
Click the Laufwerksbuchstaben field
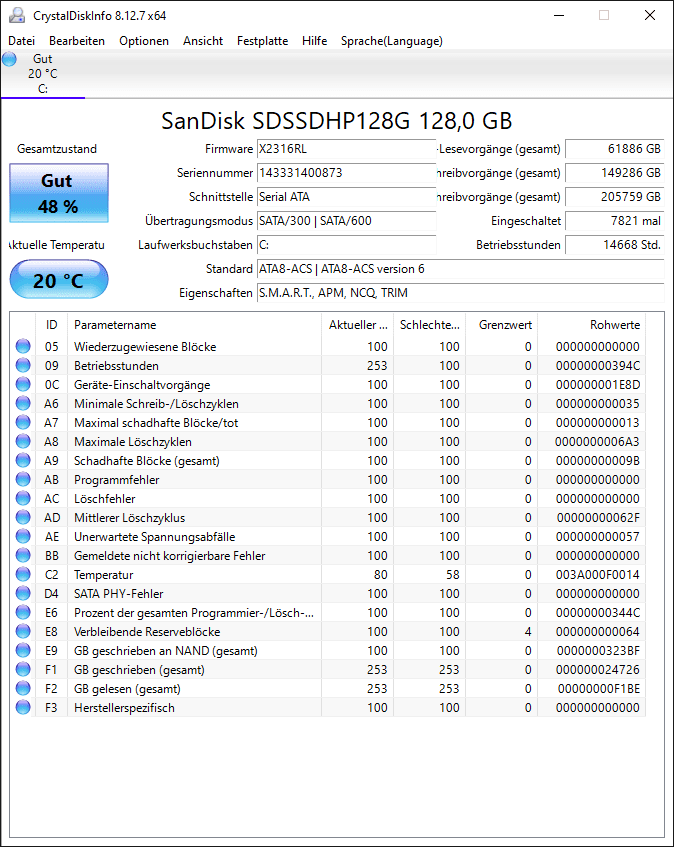click(346, 245)
